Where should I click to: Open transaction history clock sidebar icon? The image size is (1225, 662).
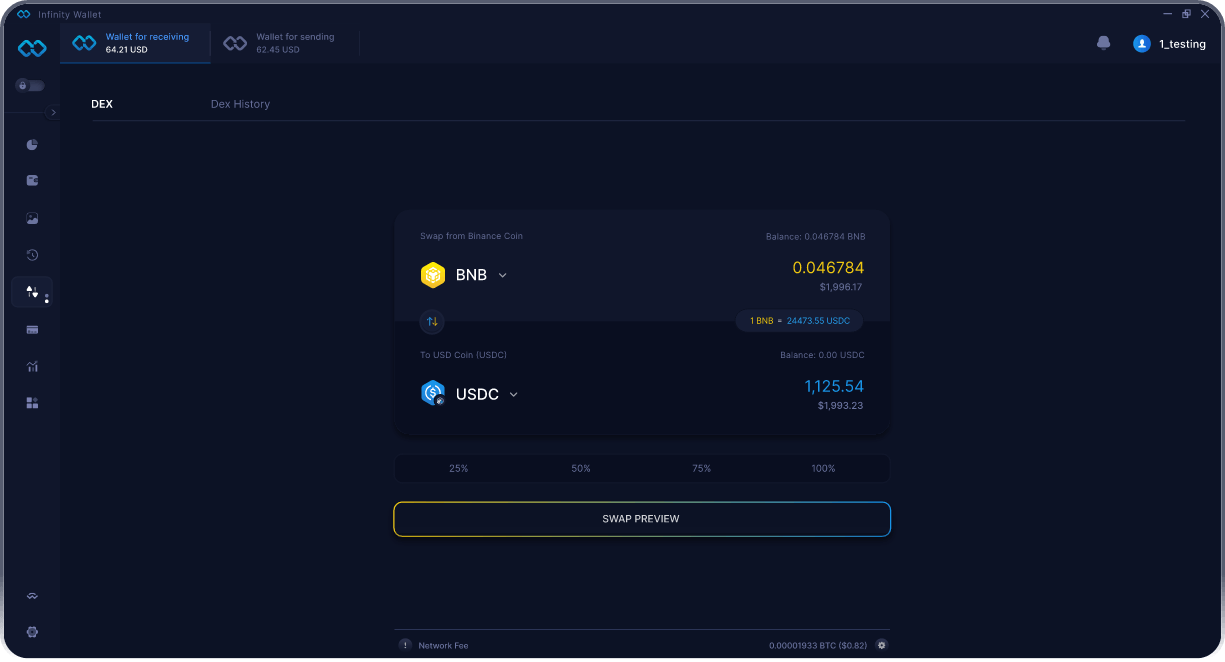pyautogui.click(x=32, y=255)
